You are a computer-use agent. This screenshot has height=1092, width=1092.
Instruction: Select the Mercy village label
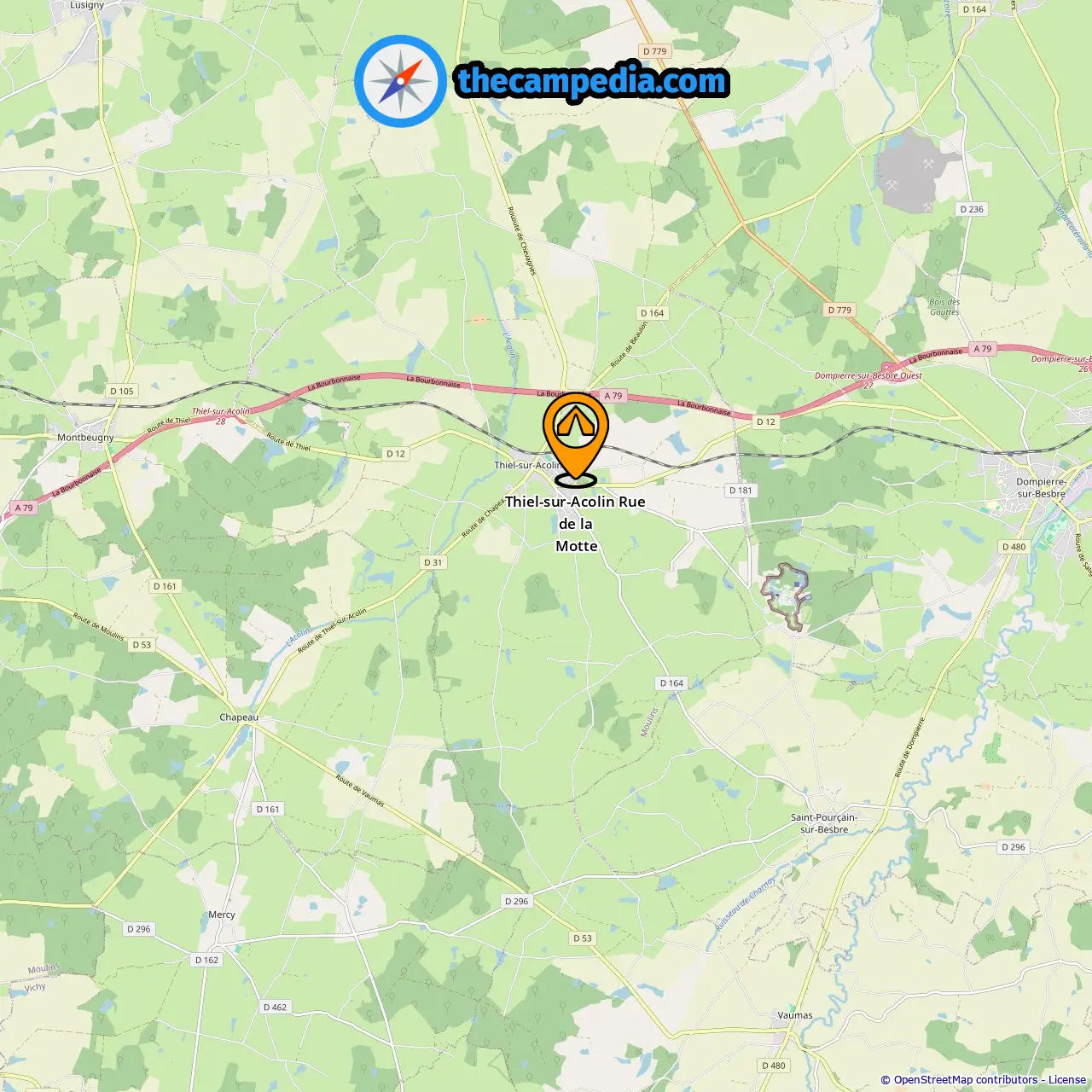click(x=222, y=915)
